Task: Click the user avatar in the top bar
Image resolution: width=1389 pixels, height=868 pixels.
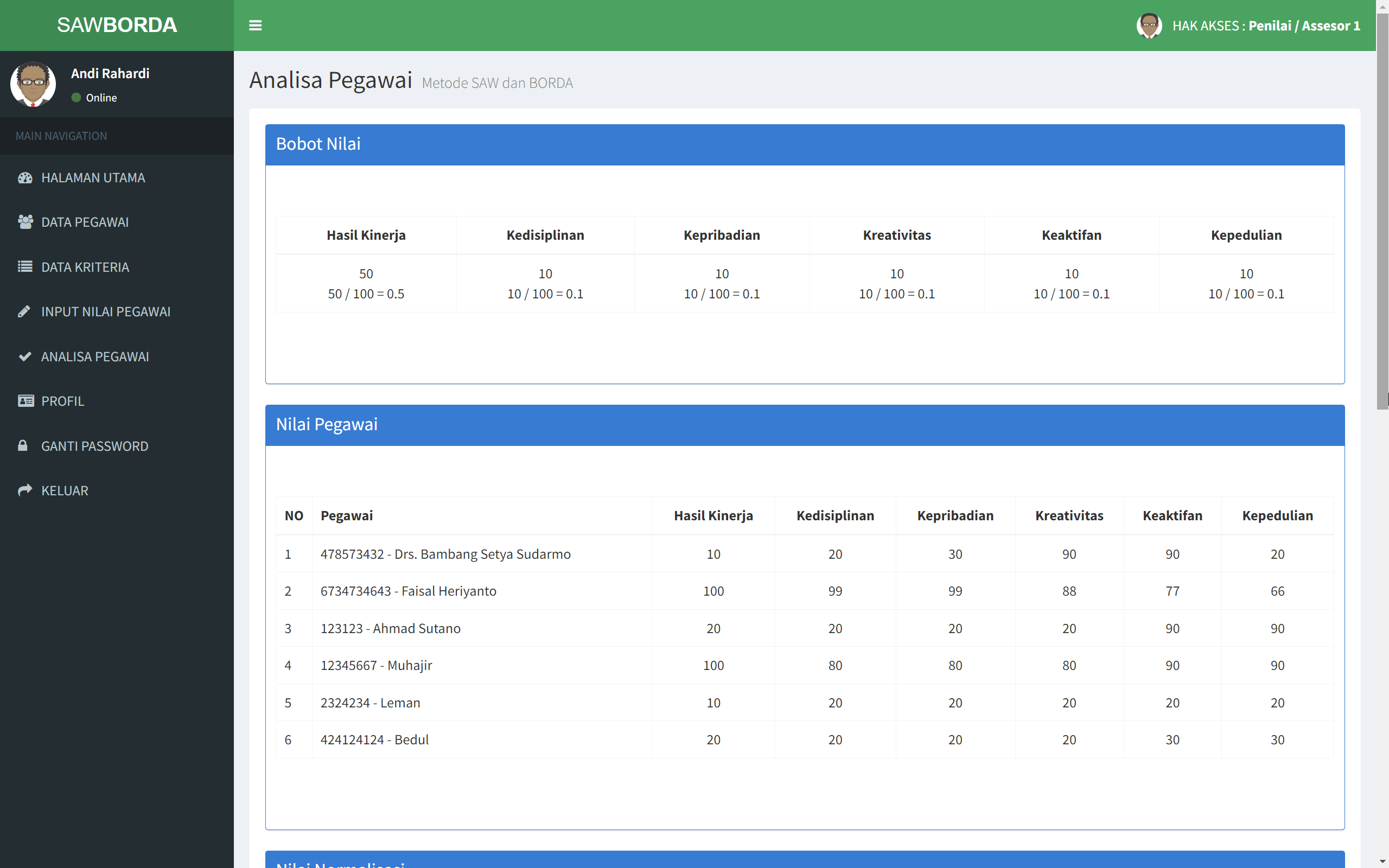Action: tap(1150, 25)
